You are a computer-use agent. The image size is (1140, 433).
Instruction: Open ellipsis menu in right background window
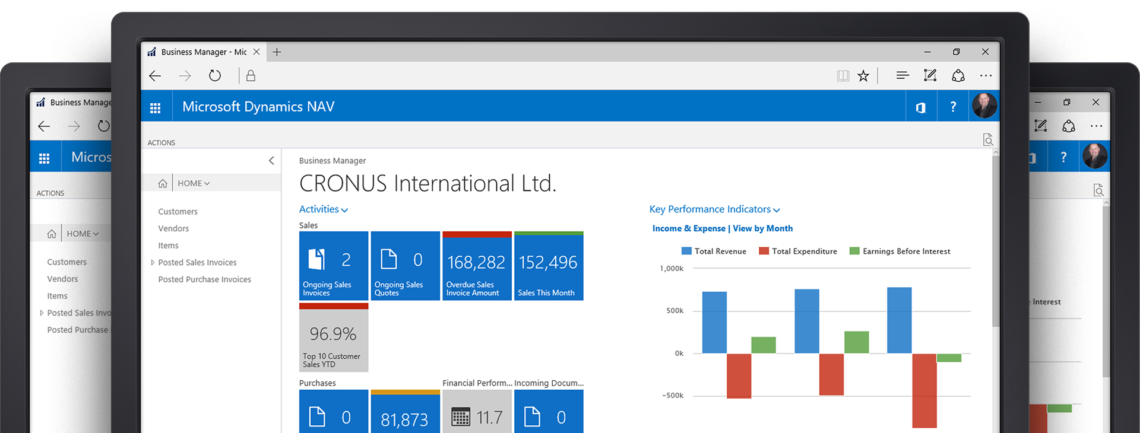pos(1096,126)
